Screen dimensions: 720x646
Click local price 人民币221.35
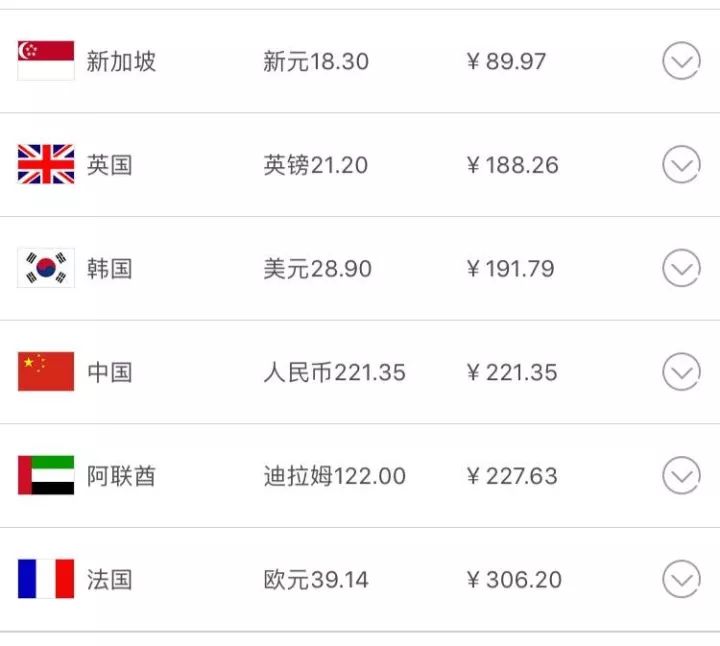click(334, 373)
